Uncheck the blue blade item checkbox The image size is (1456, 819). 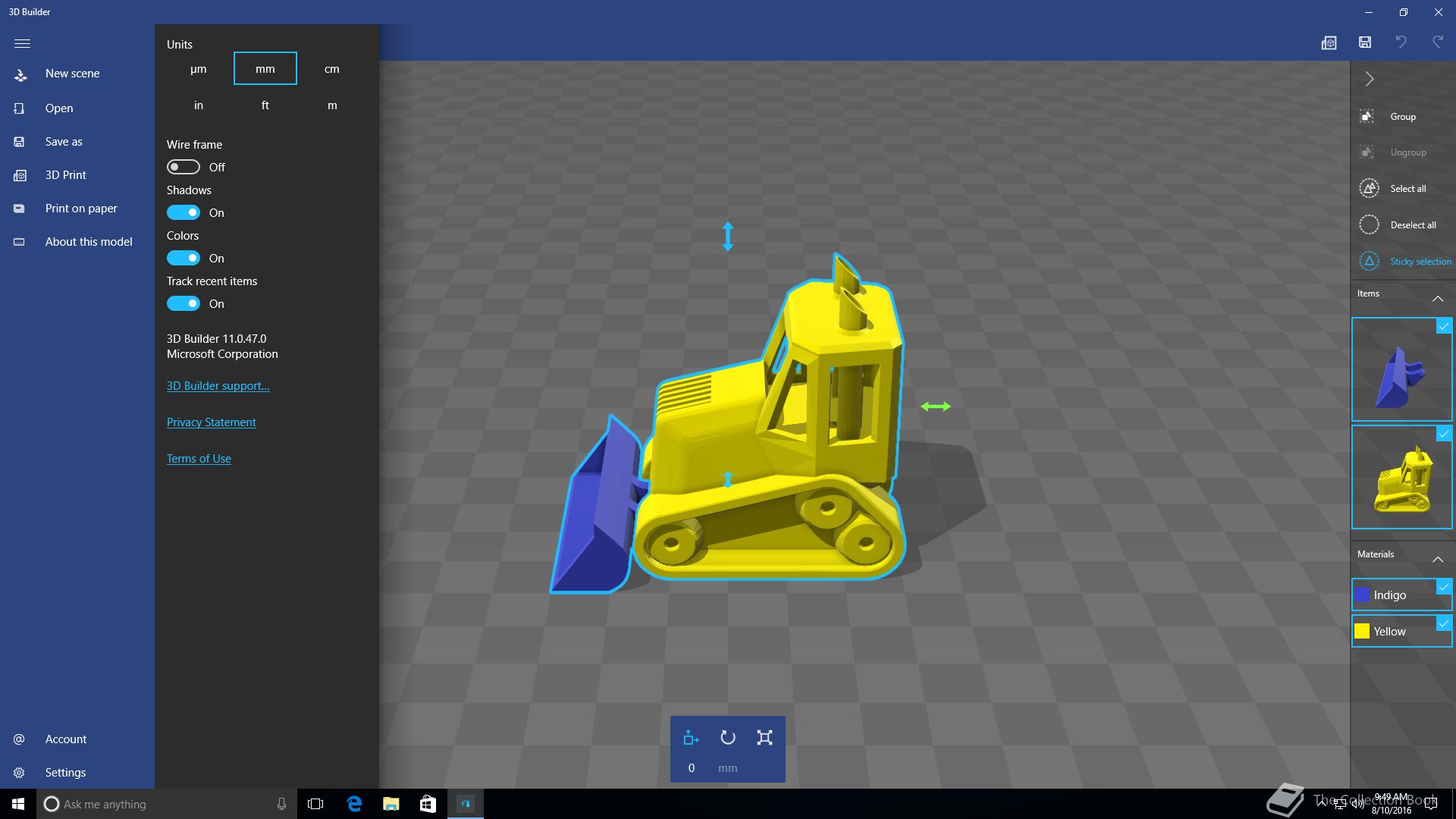1444,326
